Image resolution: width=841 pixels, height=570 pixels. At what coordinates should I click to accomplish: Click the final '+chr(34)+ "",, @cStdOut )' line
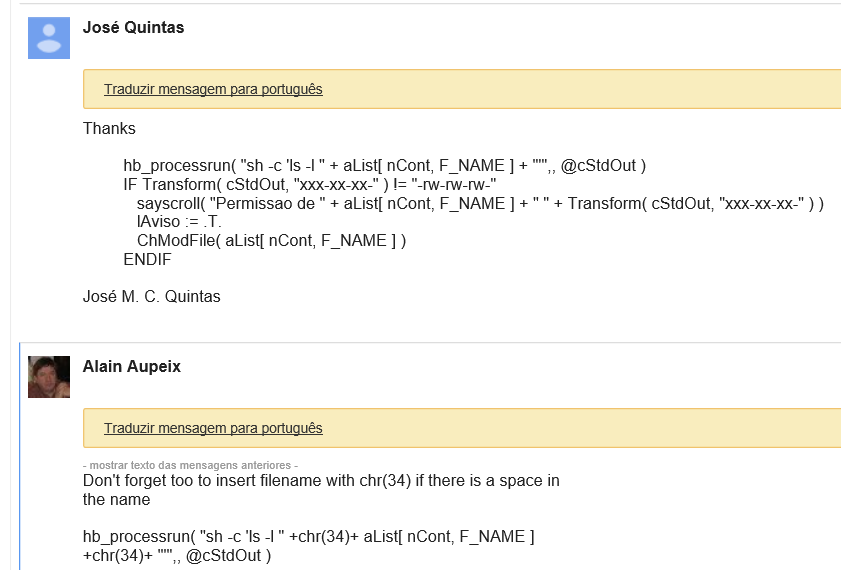(x=177, y=555)
